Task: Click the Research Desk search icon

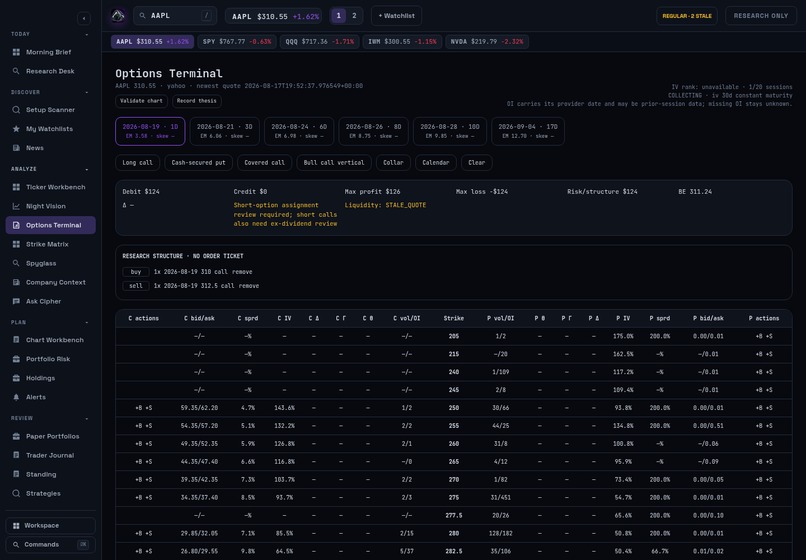Action: coord(16,71)
